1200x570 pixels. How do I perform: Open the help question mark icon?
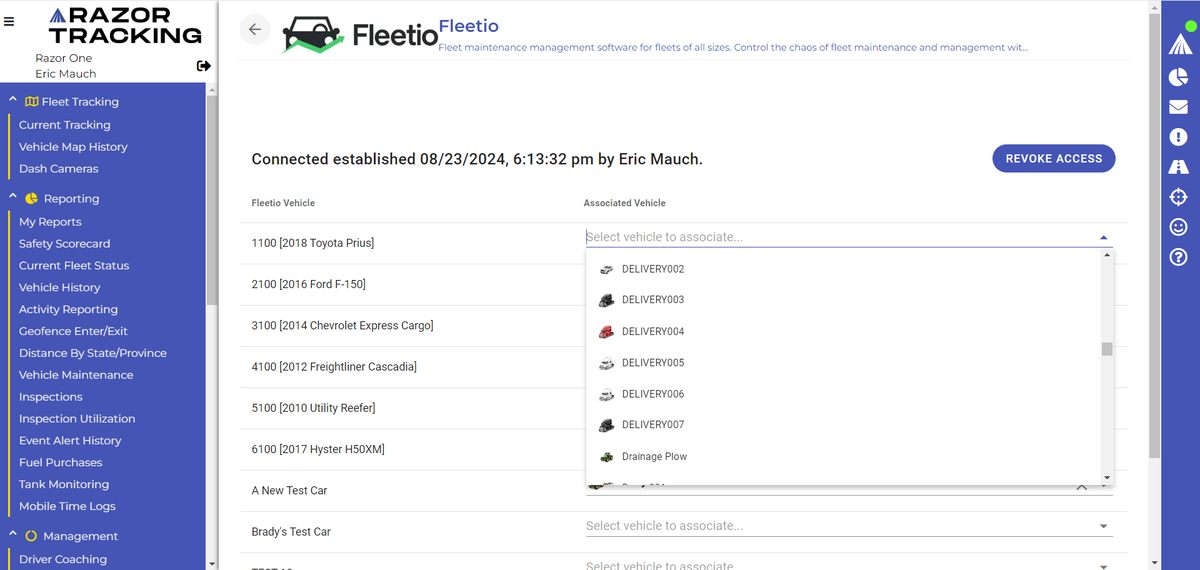[1178, 258]
